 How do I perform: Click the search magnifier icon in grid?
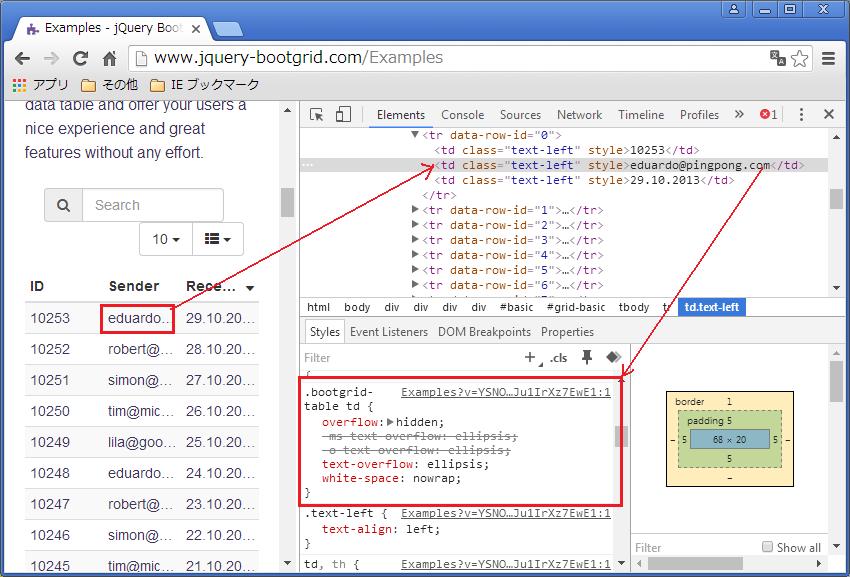(63, 205)
